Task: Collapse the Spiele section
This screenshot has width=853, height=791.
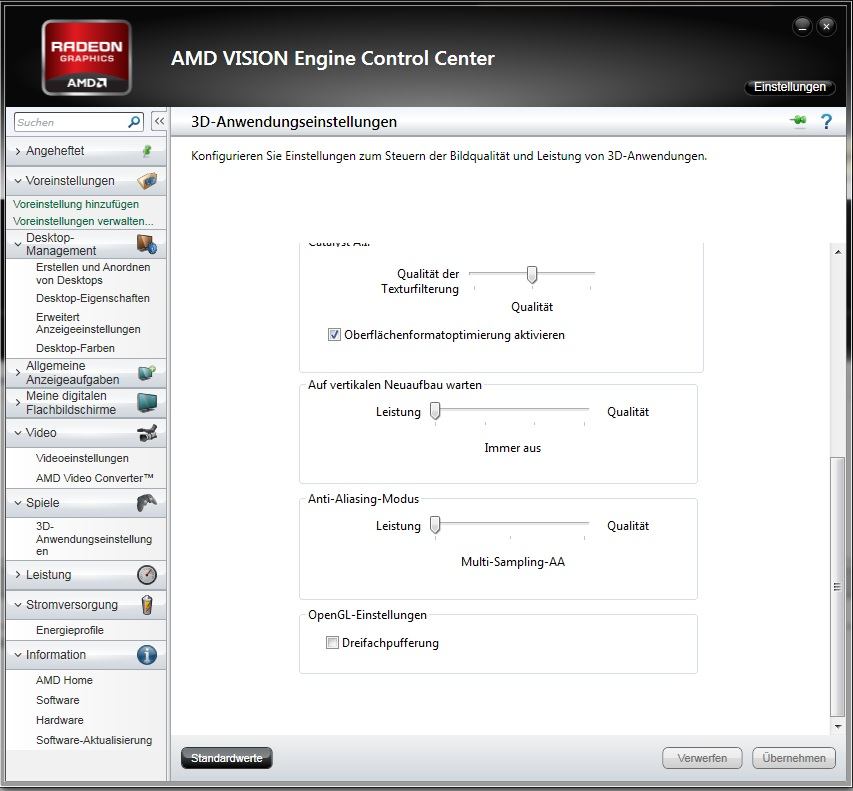Action: click(x=18, y=503)
